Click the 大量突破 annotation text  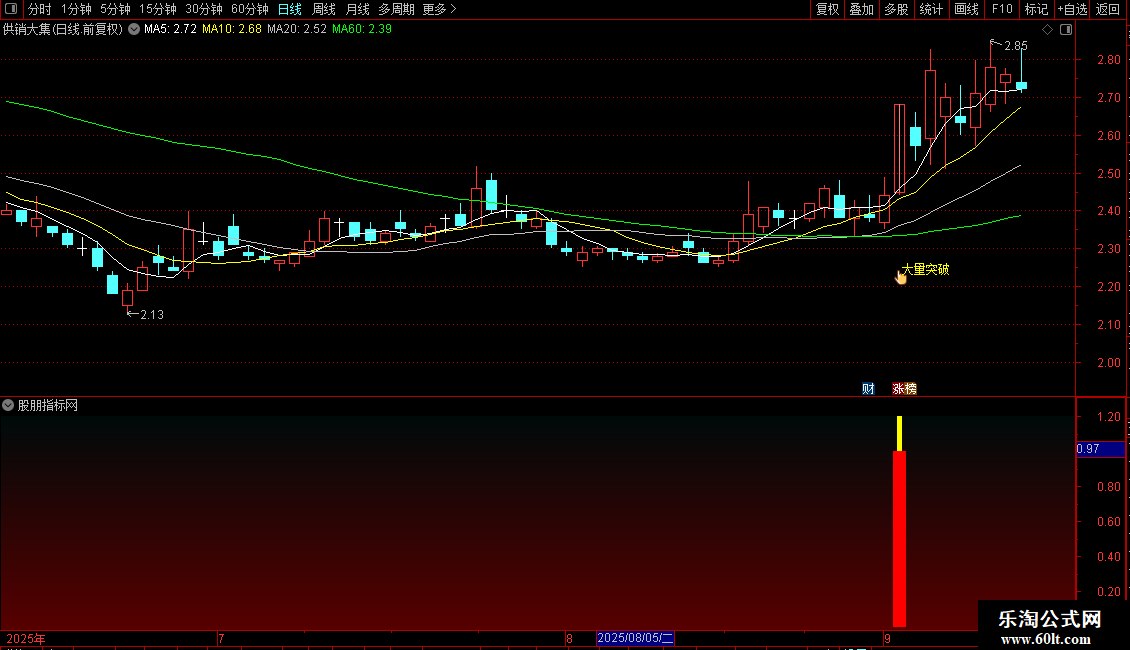(x=925, y=270)
